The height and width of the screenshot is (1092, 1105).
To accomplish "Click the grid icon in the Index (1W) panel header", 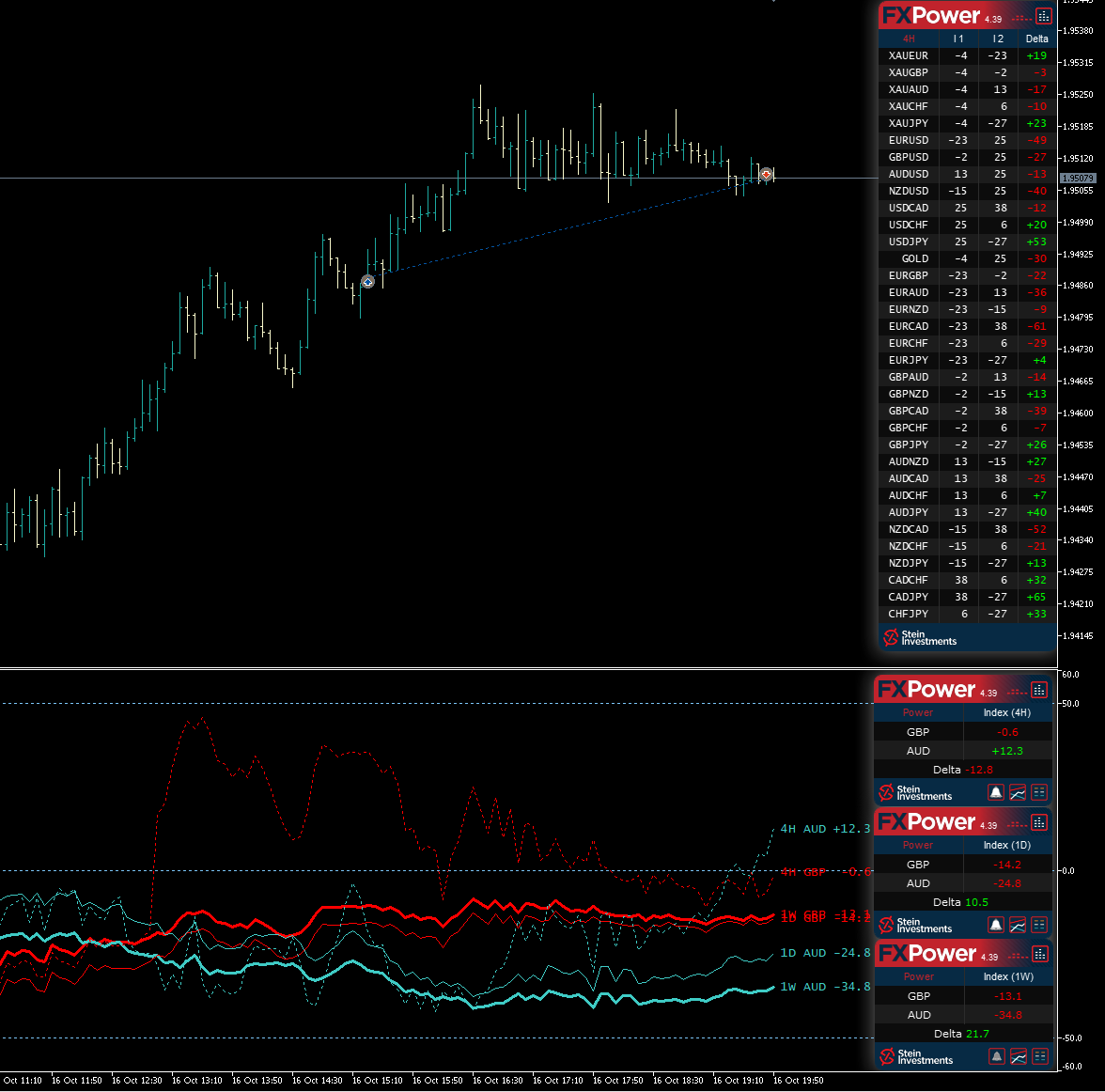I will [x=1039, y=954].
